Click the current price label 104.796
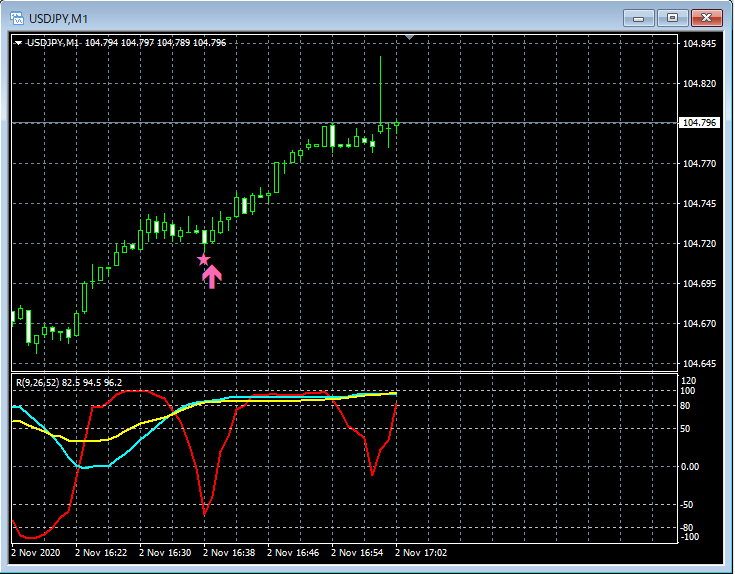 pyautogui.click(x=699, y=123)
